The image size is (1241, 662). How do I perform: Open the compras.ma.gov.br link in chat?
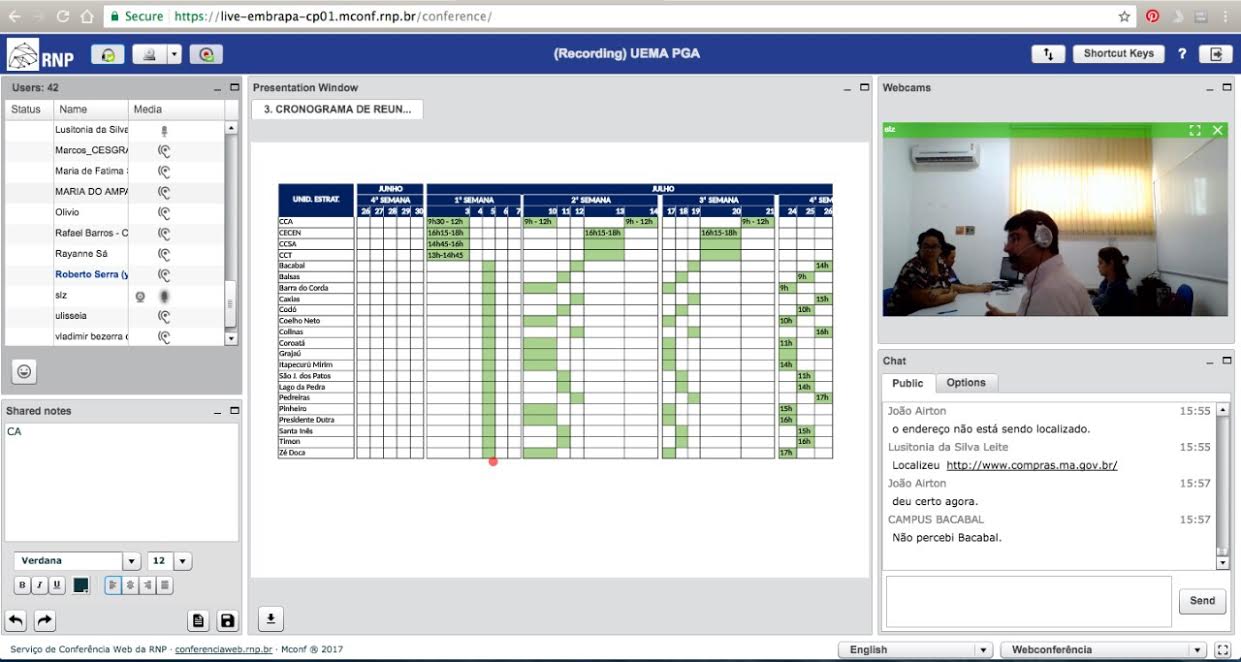(x=1031, y=465)
